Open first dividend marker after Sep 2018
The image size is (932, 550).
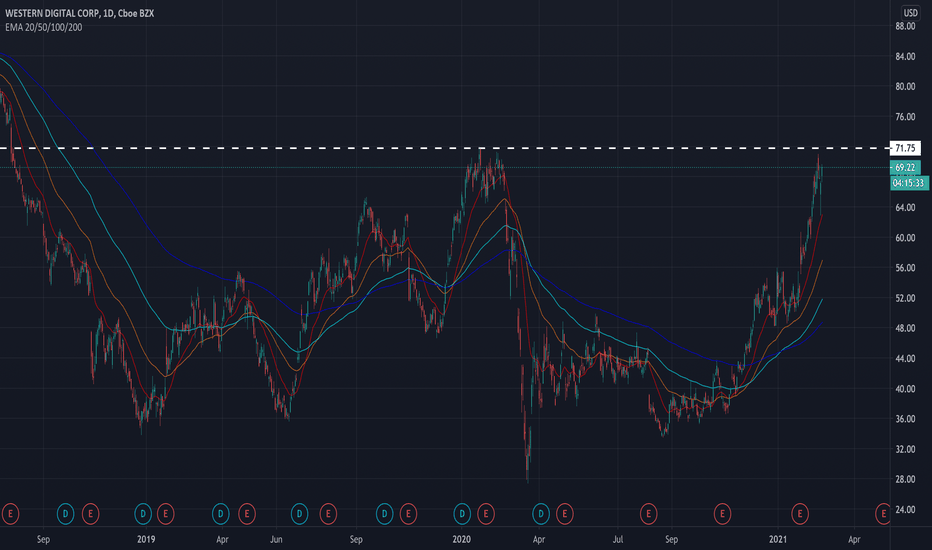coord(65,513)
